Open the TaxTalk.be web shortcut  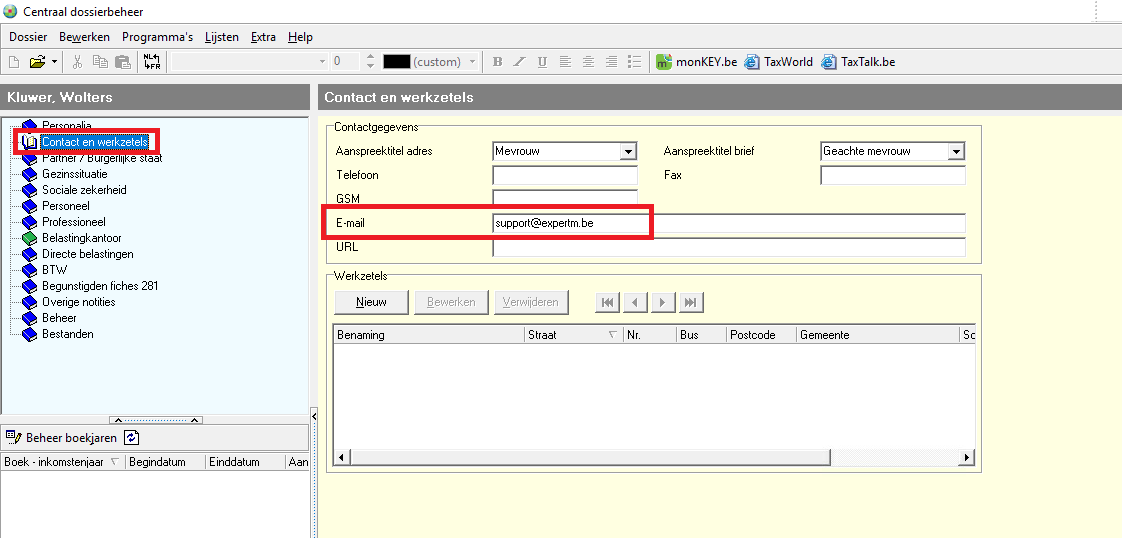[858, 62]
